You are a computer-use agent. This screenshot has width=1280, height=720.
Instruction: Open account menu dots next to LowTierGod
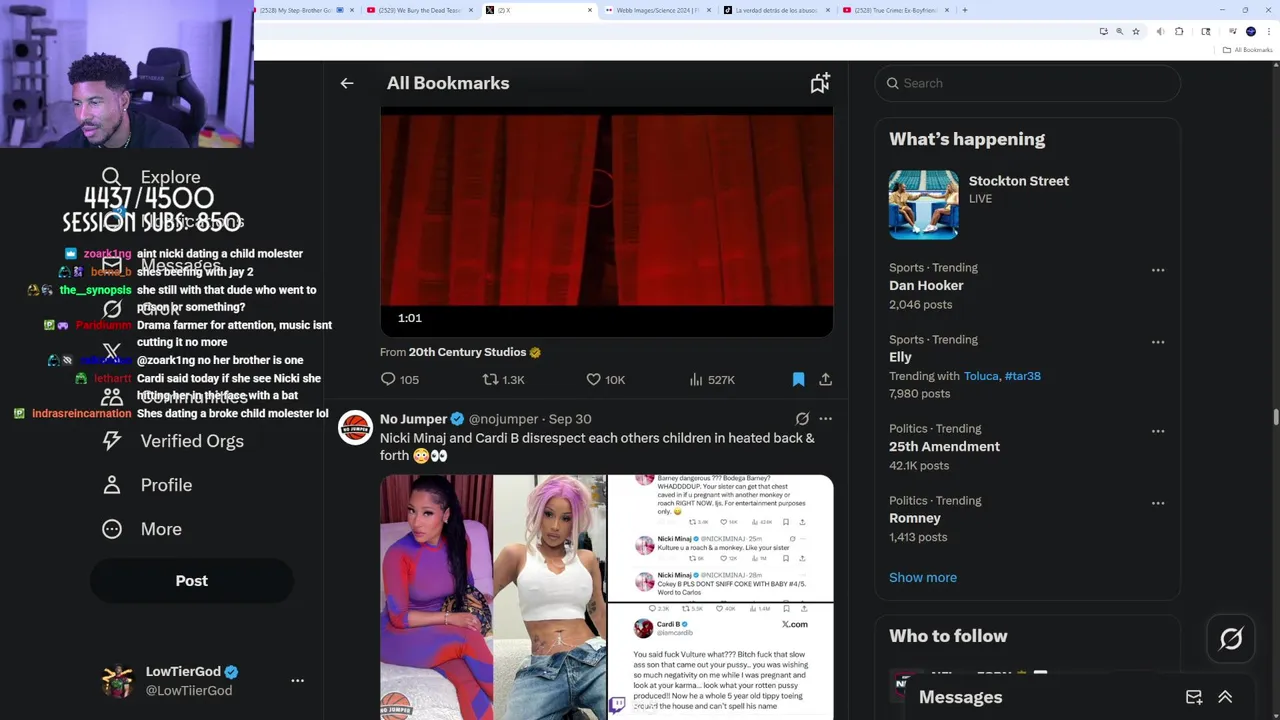(297, 681)
